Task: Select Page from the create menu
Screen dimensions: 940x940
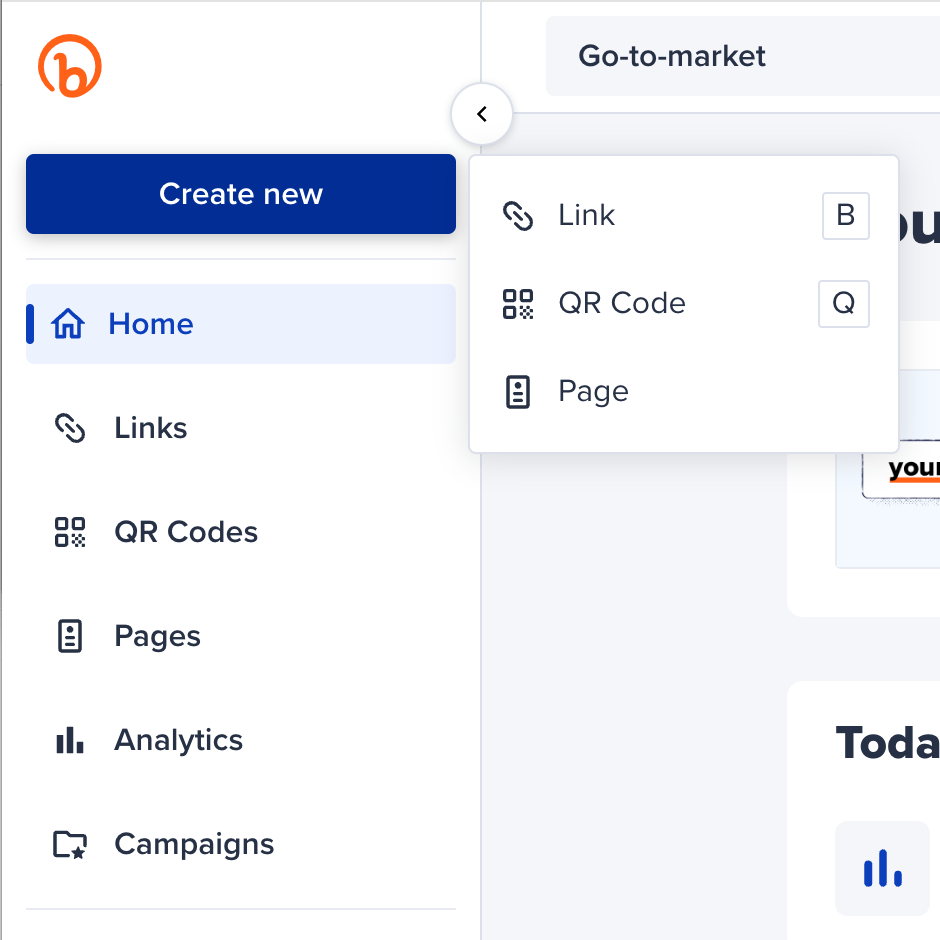Action: coord(593,391)
